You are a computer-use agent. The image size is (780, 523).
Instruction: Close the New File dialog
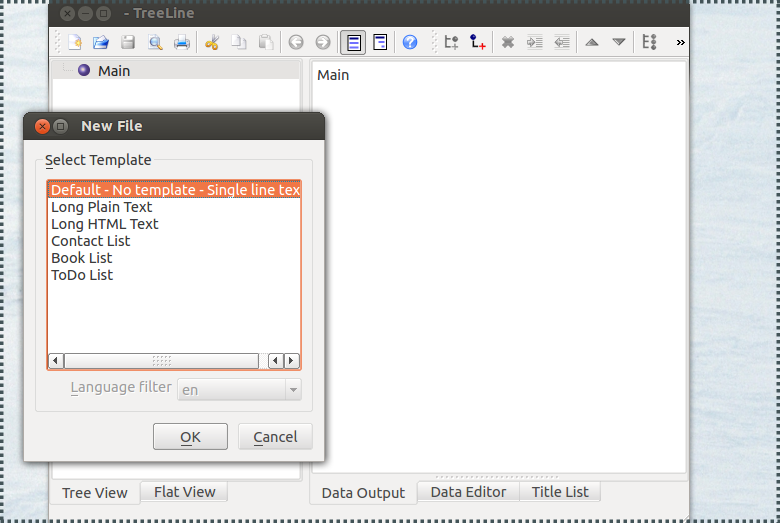point(42,126)
